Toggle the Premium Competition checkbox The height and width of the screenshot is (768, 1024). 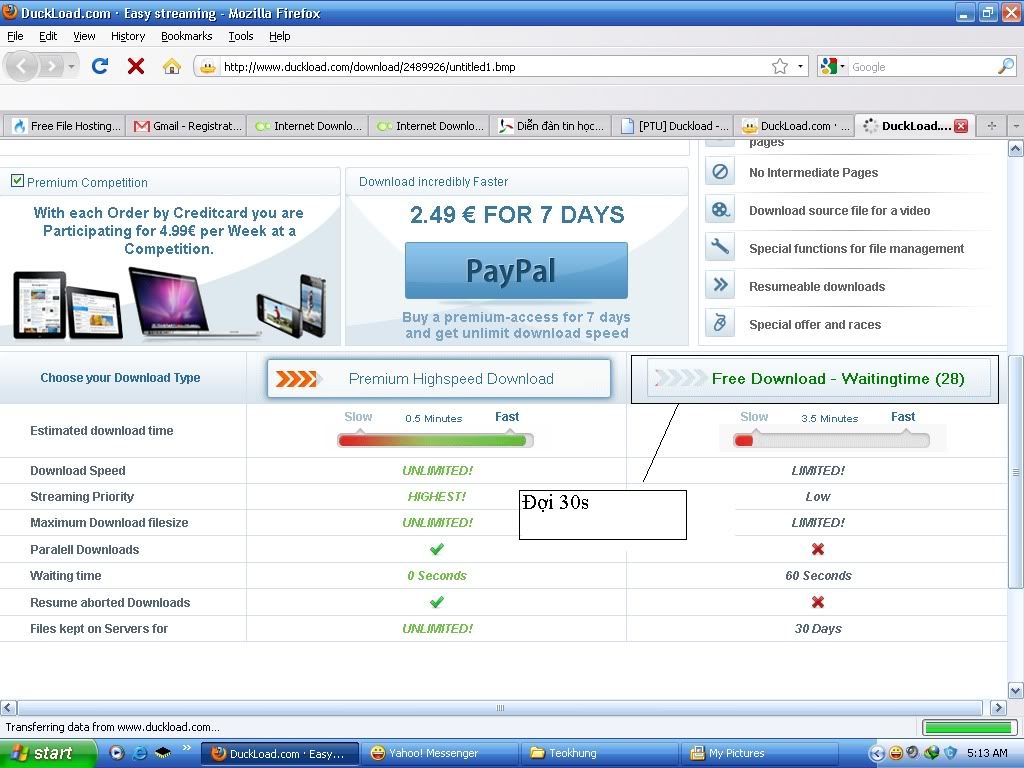point(18,181)
